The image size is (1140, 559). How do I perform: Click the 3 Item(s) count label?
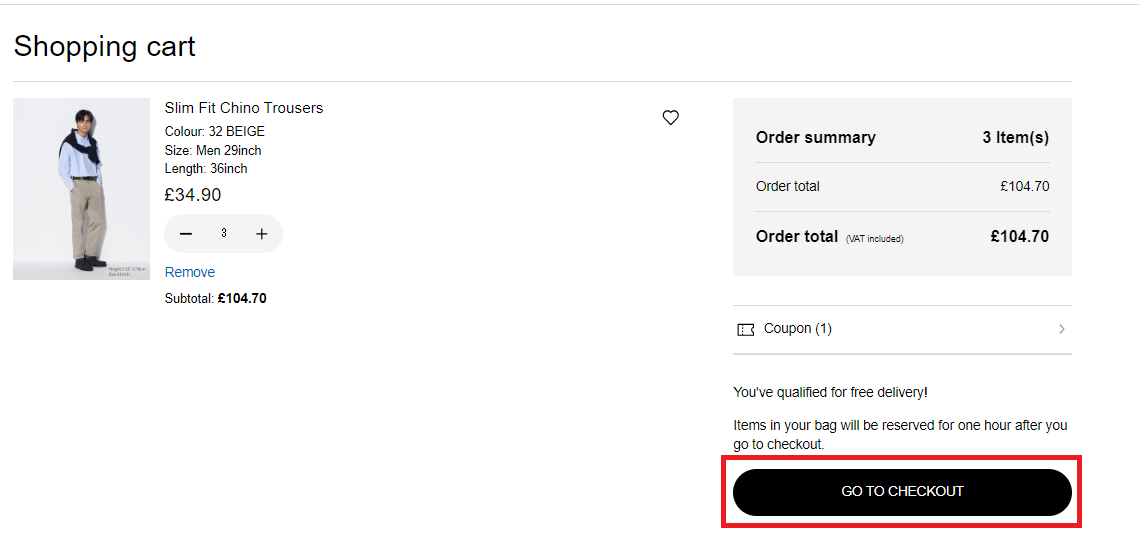1015,137
